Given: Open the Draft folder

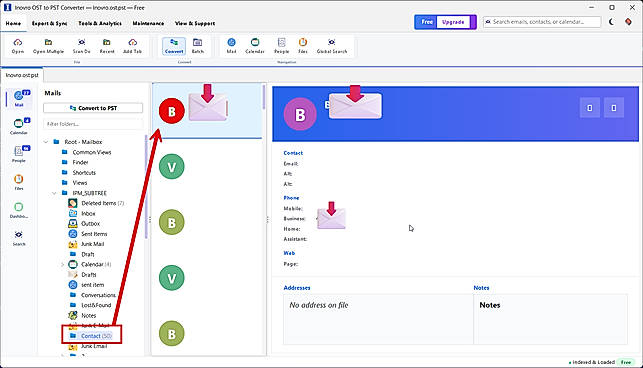Looking at the screenshot, I should click(88, 254).
